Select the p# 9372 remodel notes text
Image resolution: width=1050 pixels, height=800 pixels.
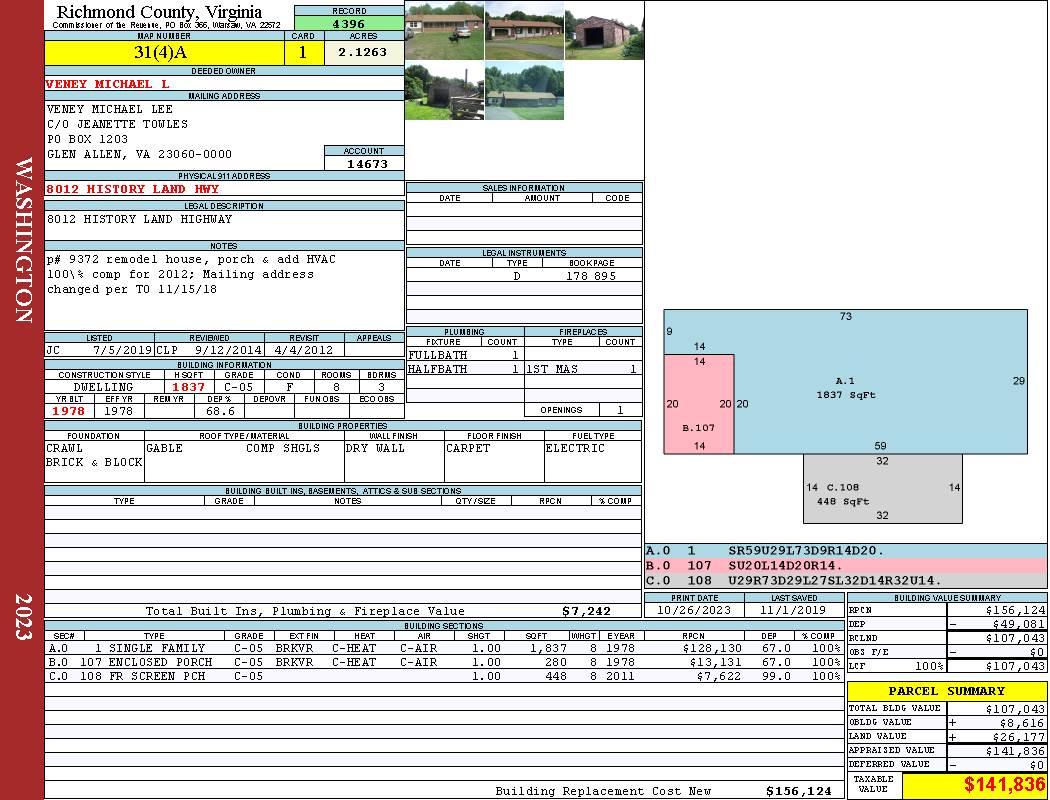191,274
